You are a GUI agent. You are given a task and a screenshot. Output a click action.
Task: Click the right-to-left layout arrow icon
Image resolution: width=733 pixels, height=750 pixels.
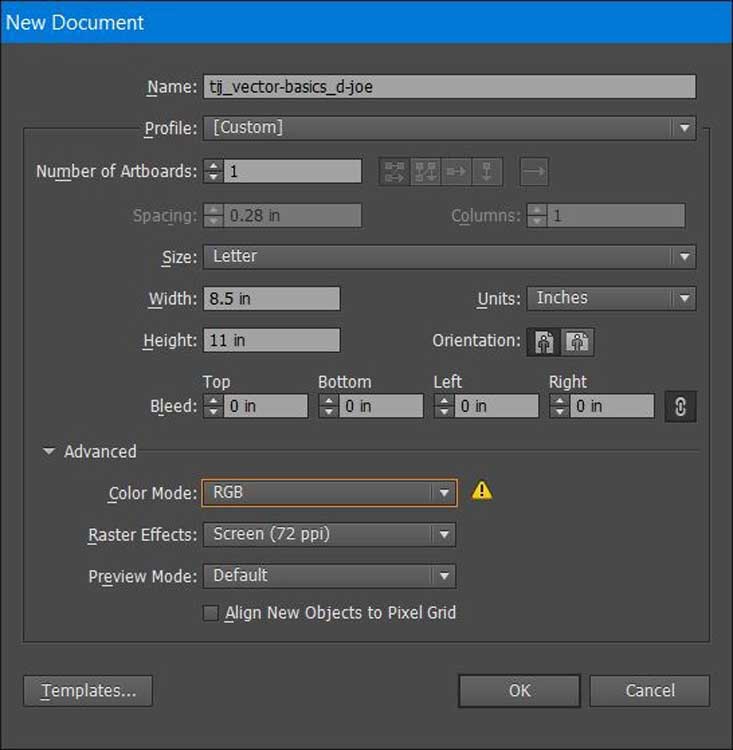click(x=534, y=172)
